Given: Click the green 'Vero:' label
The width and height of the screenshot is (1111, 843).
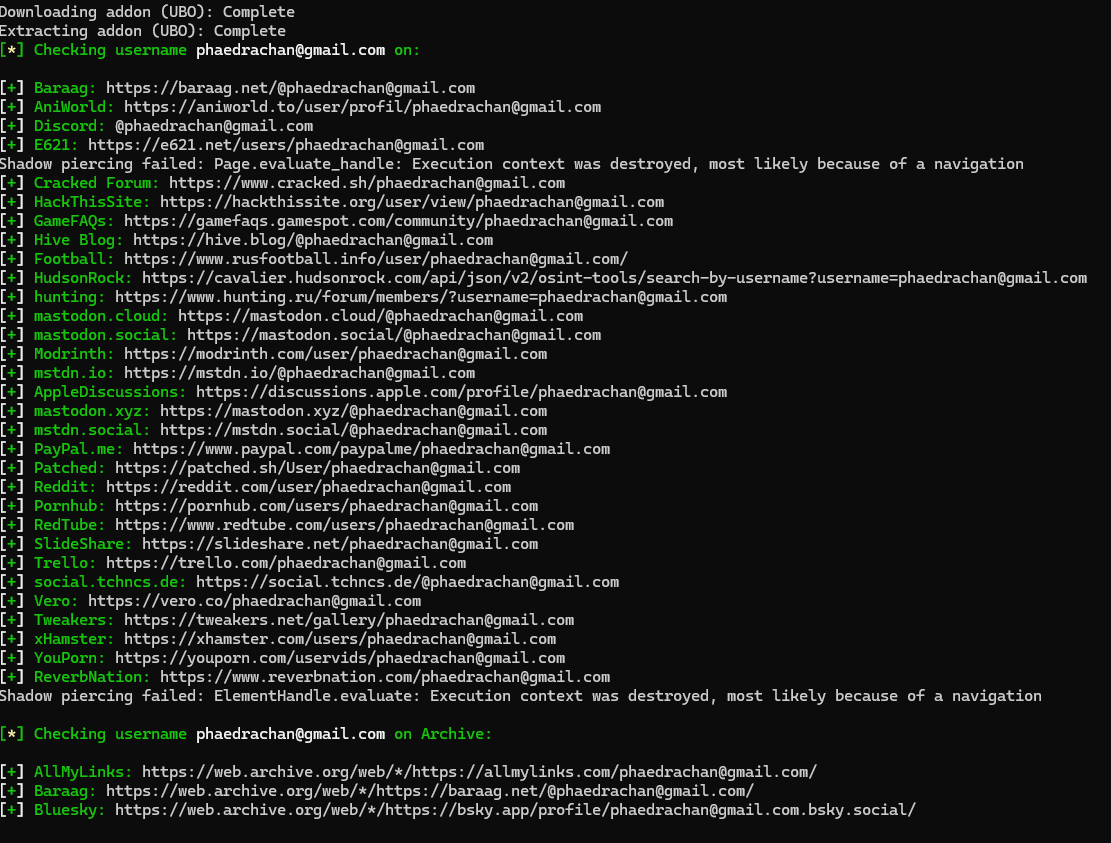Looking at the screenshot, I should (x=56, y=601).
